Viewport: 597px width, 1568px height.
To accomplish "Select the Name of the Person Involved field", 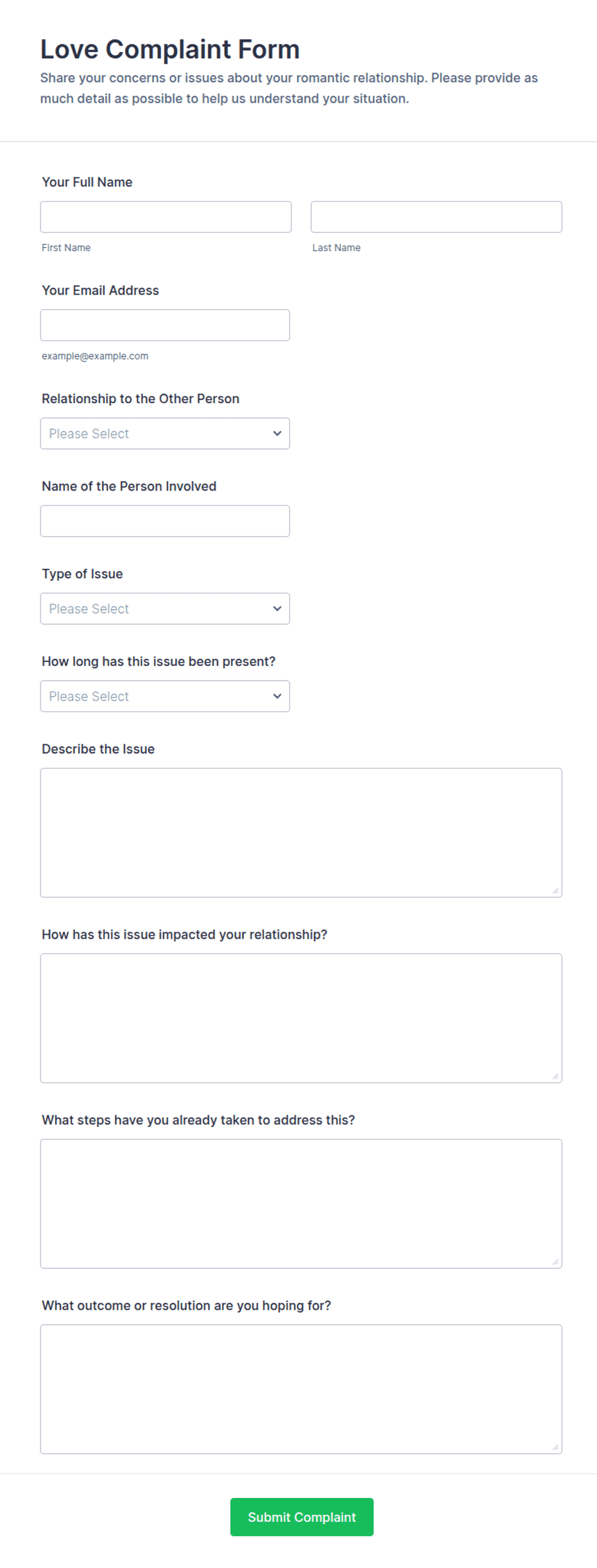I will 165,521.
